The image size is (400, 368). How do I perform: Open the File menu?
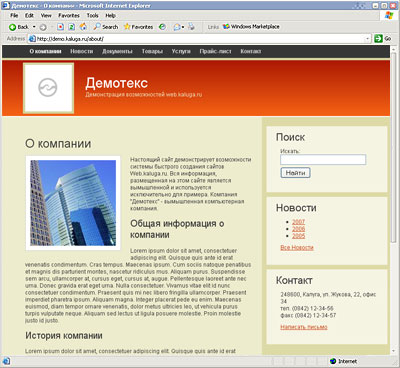pos(14,15)
